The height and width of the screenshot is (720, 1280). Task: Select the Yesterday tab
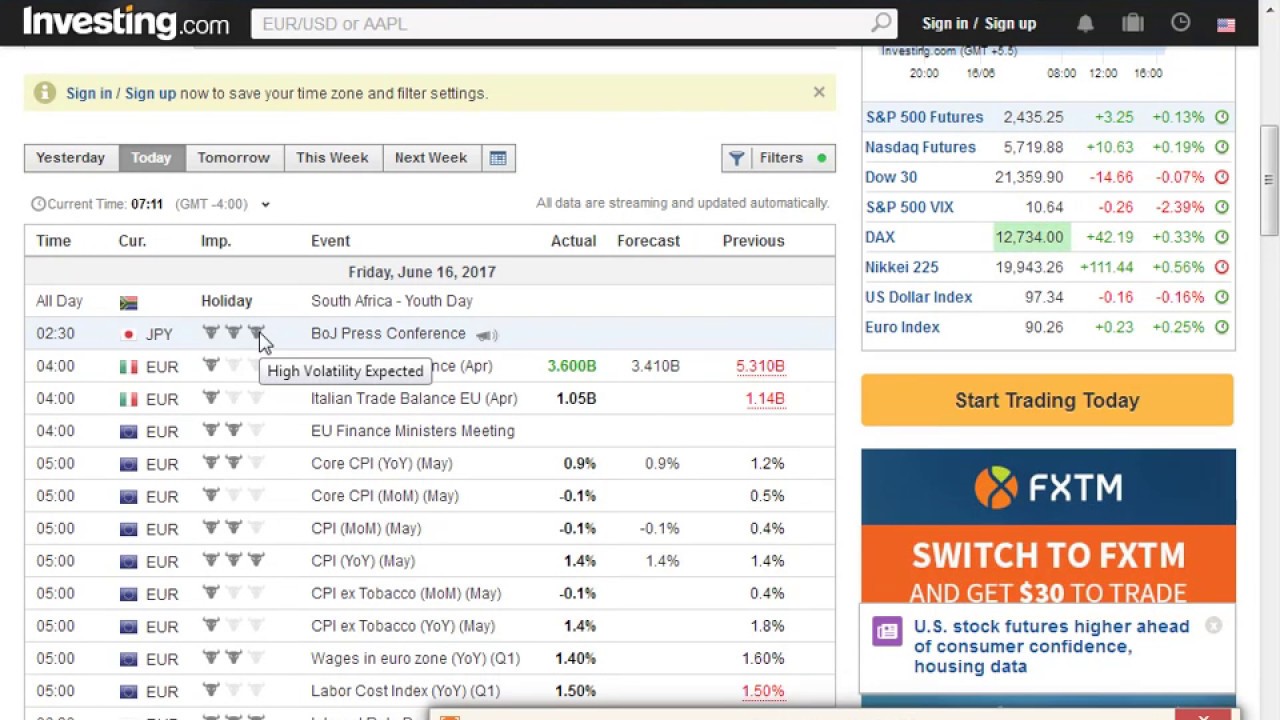70,158
